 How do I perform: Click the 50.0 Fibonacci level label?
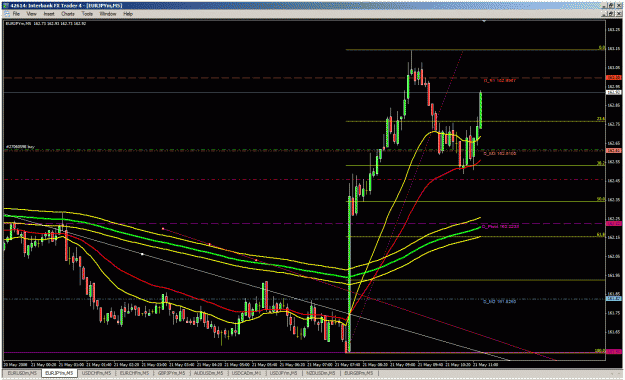click(601, 199)
